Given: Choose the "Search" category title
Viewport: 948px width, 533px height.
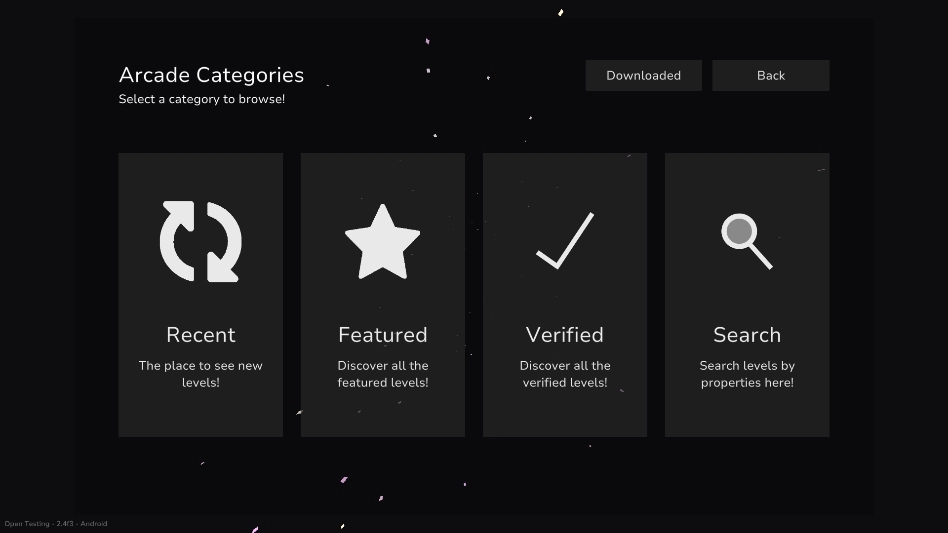Looking at the screenshot, I should pyautogui.click(x=746, y=335).
